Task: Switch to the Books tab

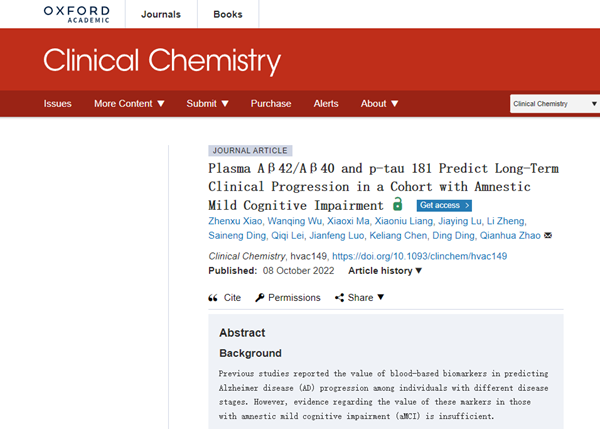Action: [x=228, y=14]
